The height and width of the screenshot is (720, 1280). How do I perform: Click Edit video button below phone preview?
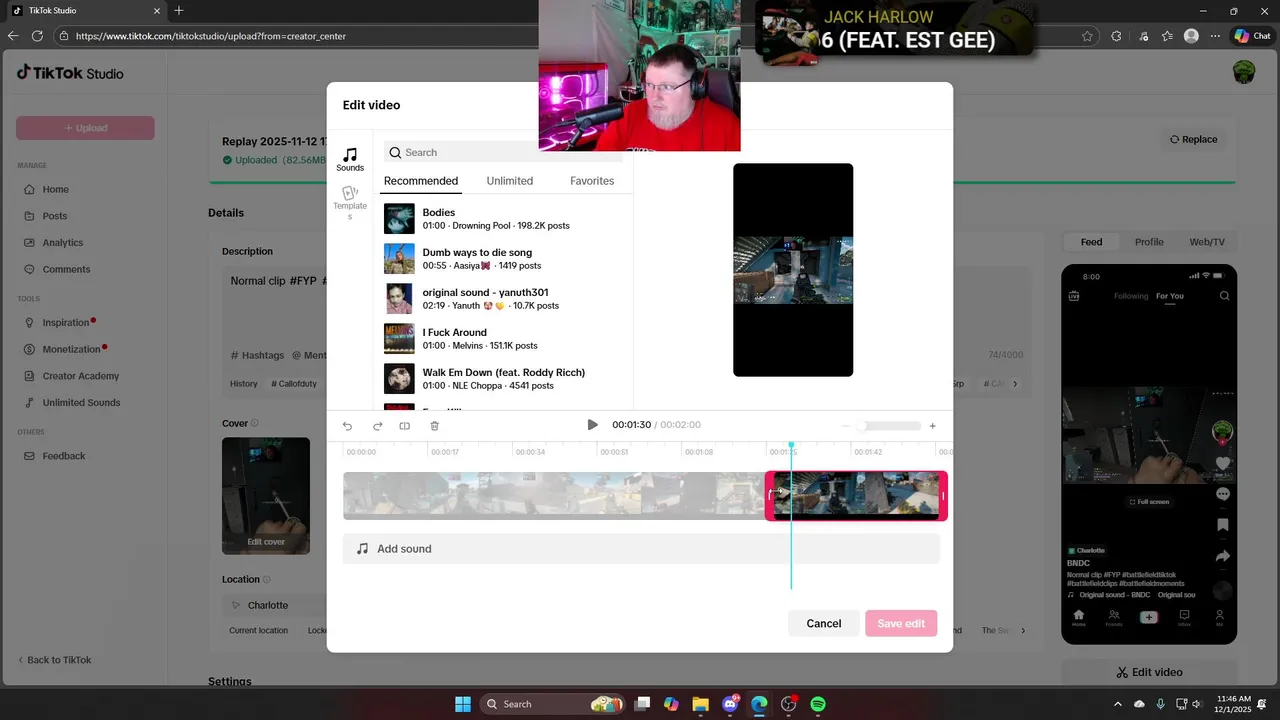(1150, 672)
